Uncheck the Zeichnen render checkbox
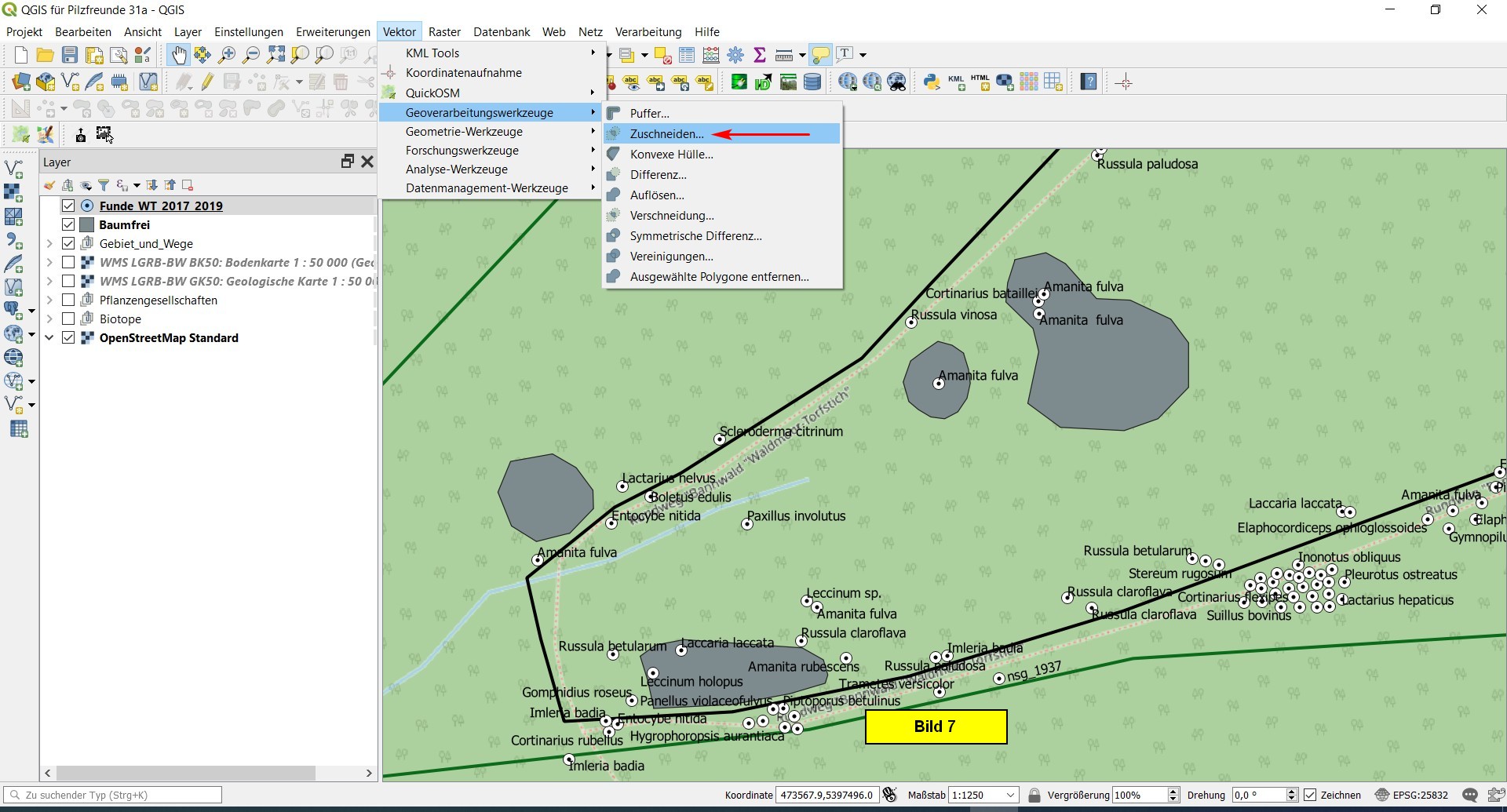 (1310, 795)
